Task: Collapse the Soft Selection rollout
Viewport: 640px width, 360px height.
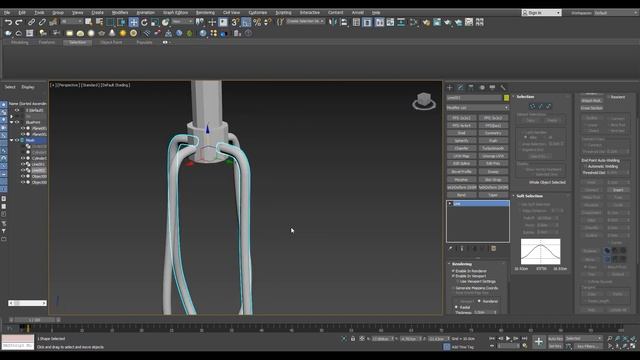Action: click(513, 196)
